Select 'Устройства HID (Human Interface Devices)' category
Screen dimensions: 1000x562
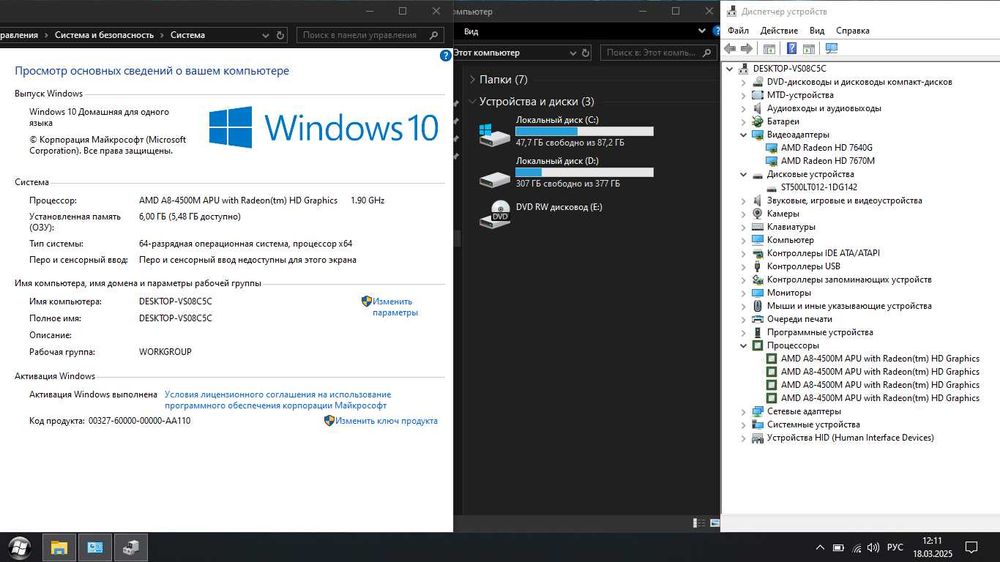[850, 438]
